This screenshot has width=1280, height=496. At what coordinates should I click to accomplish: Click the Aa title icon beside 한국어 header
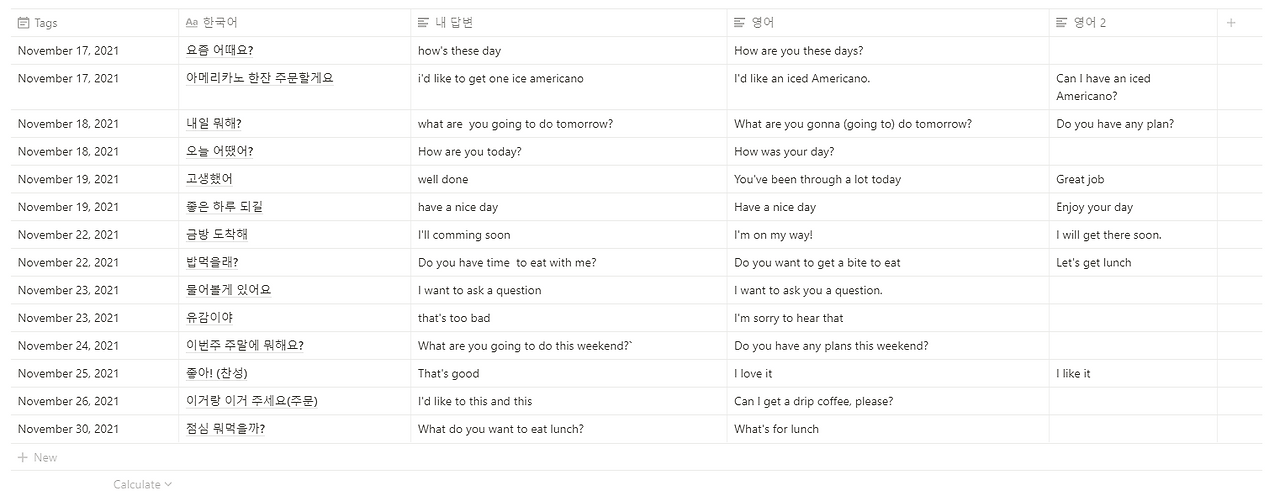(192, 23)
